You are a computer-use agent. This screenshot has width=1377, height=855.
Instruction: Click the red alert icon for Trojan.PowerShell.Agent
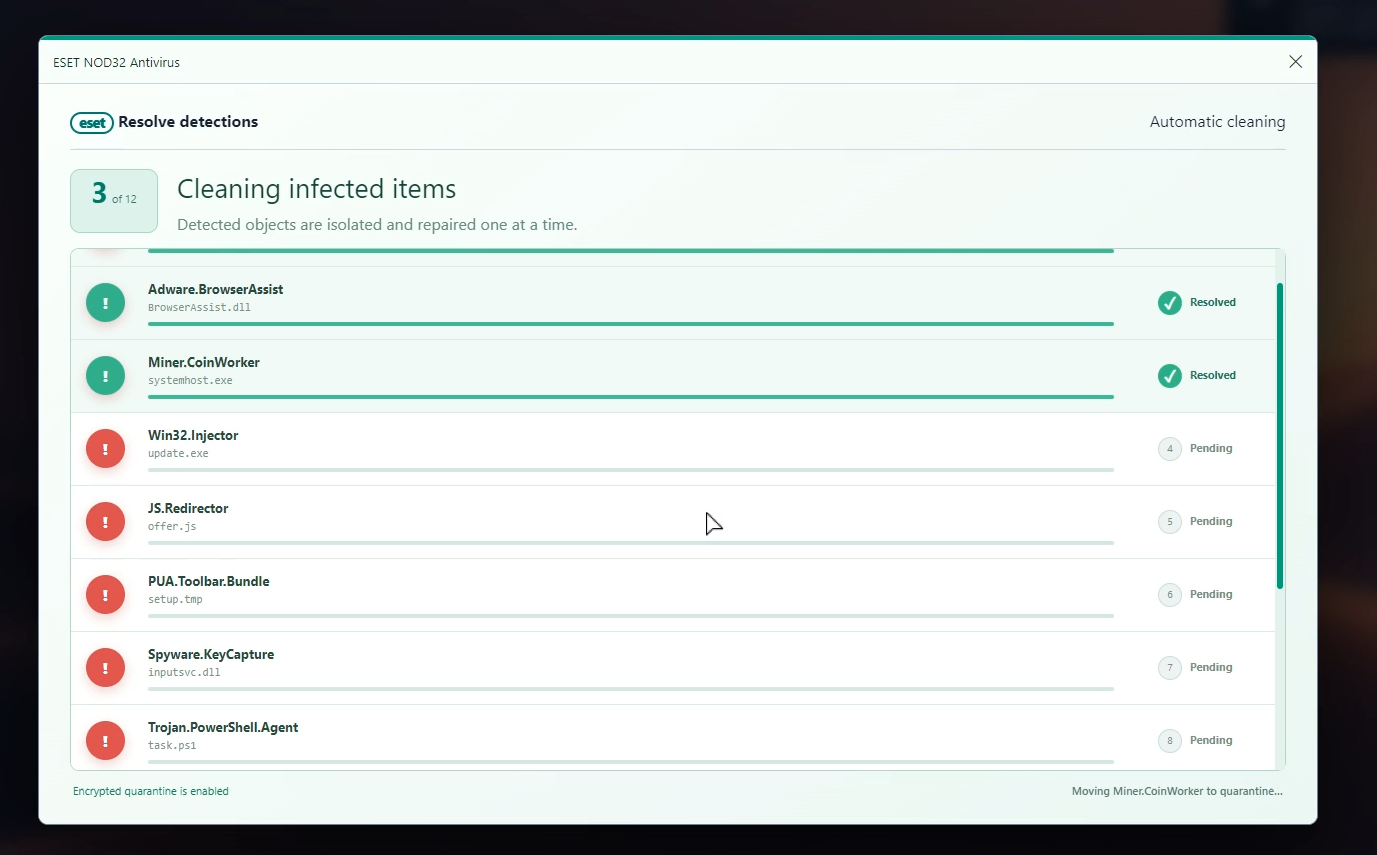(x=106, y=741)
